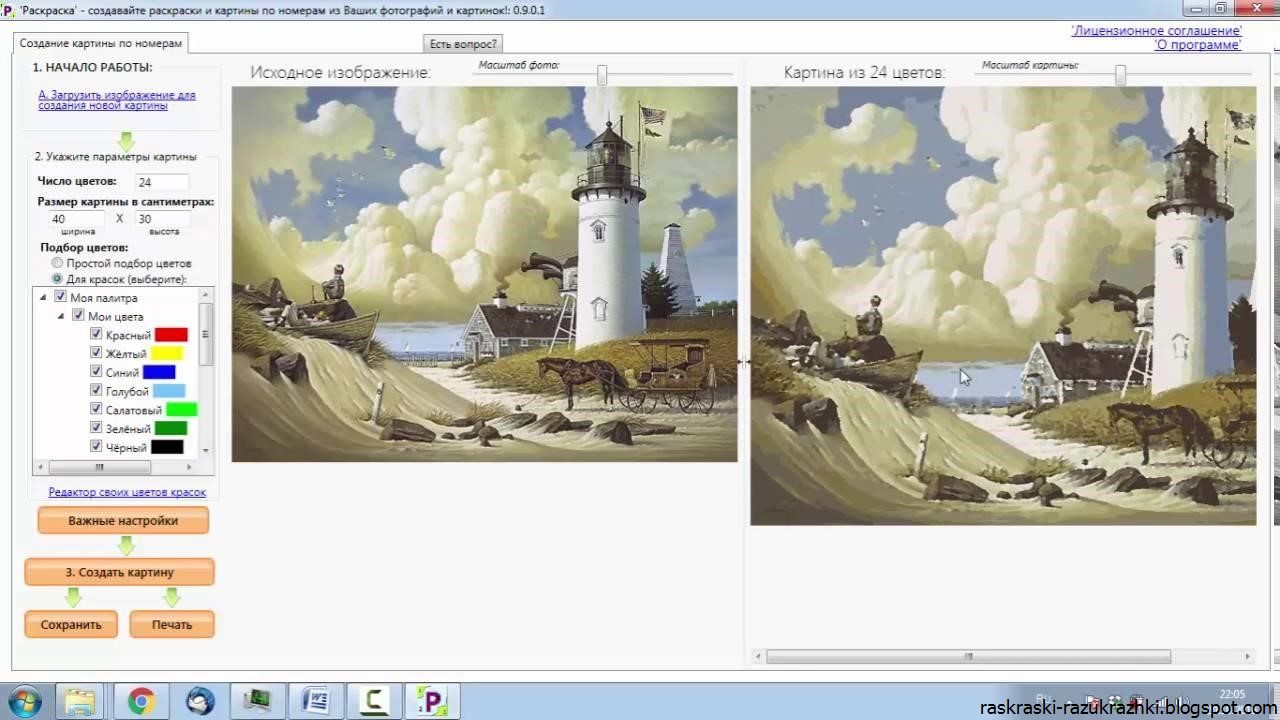The width and height of the screenshot is (1280, 720).
Task: Select Для красок radio option
Action: click(x=57, y=279)
